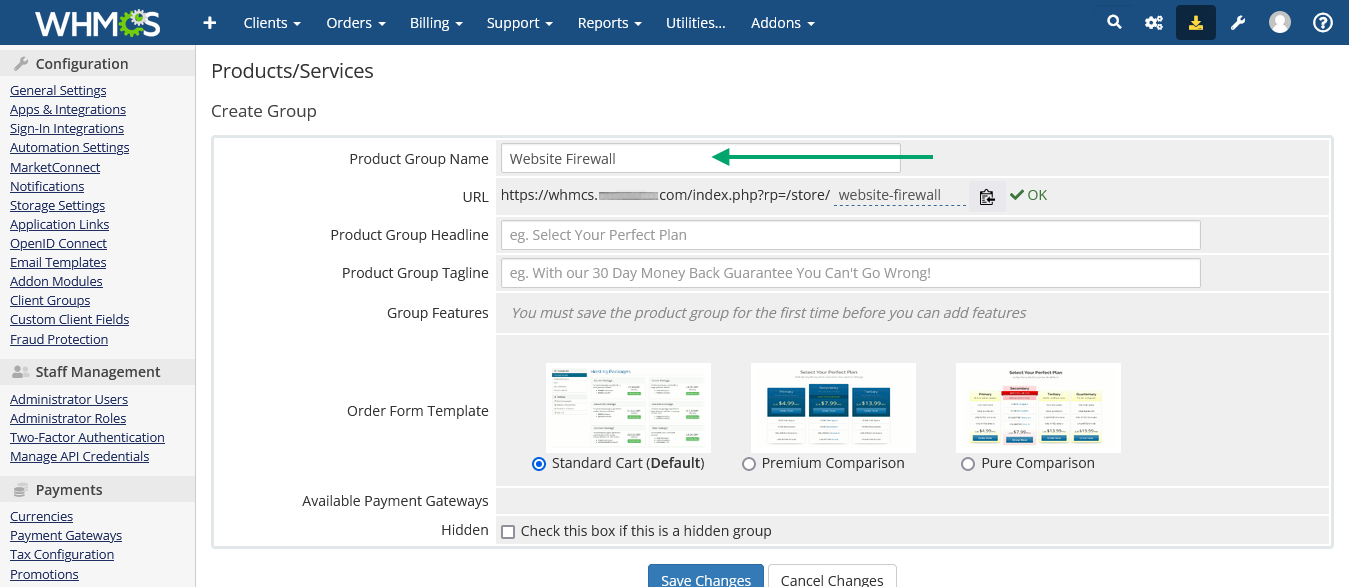Image resolution: width=1349 pixels, height=587 pixels.
Task: Click the Save Changes button
Action: pyautogui.click(x=706, y=576)
